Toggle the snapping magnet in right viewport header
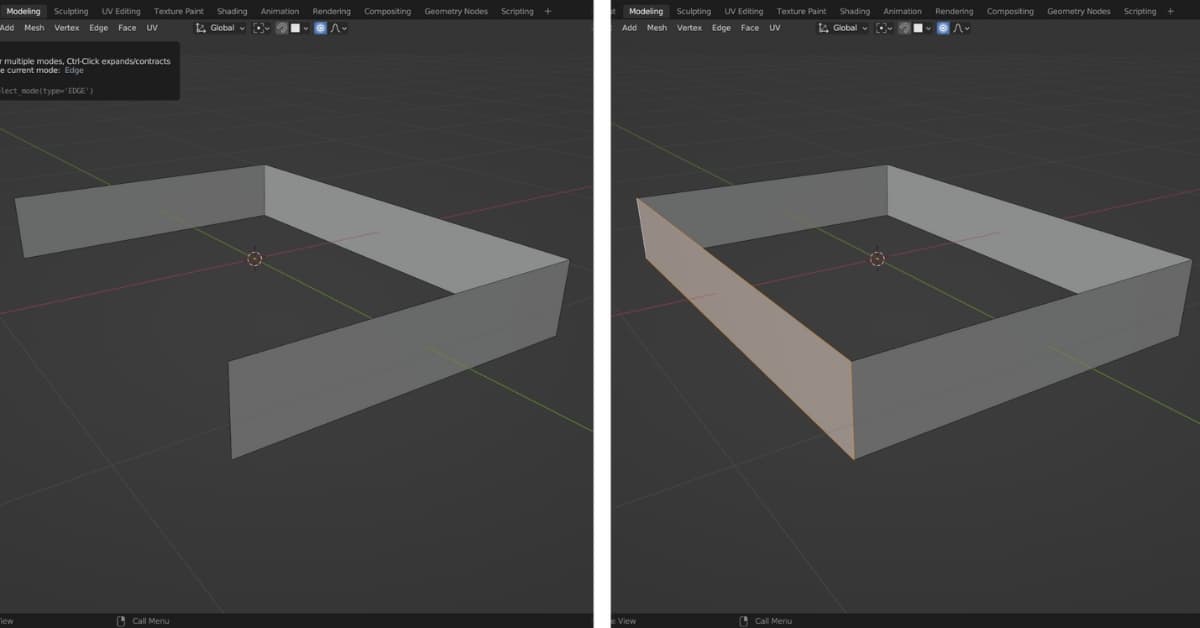The height and width of the screenshot is (628, 1200). click(904, 27)
